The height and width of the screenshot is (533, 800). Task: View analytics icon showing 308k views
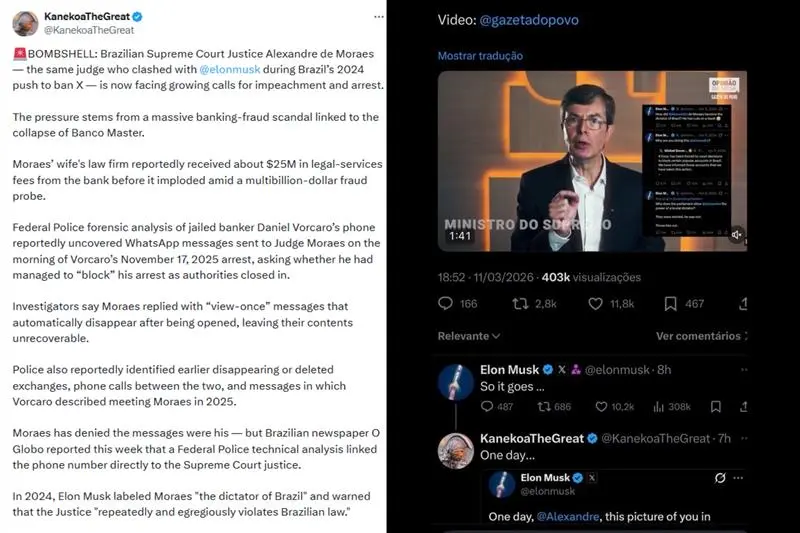(657, 406)
